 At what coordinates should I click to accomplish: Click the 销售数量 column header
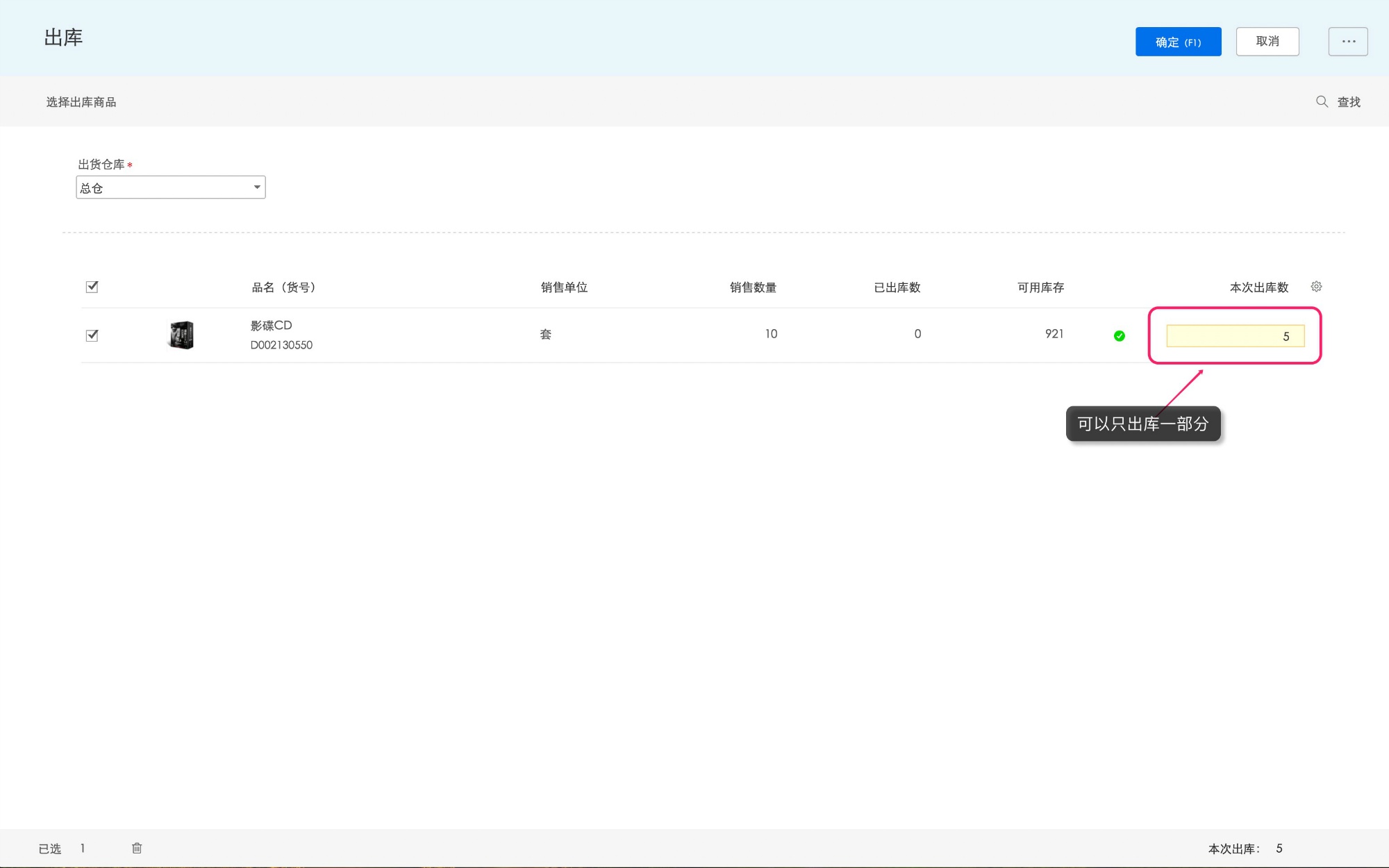pyautogui.click(x=753, y=287)
